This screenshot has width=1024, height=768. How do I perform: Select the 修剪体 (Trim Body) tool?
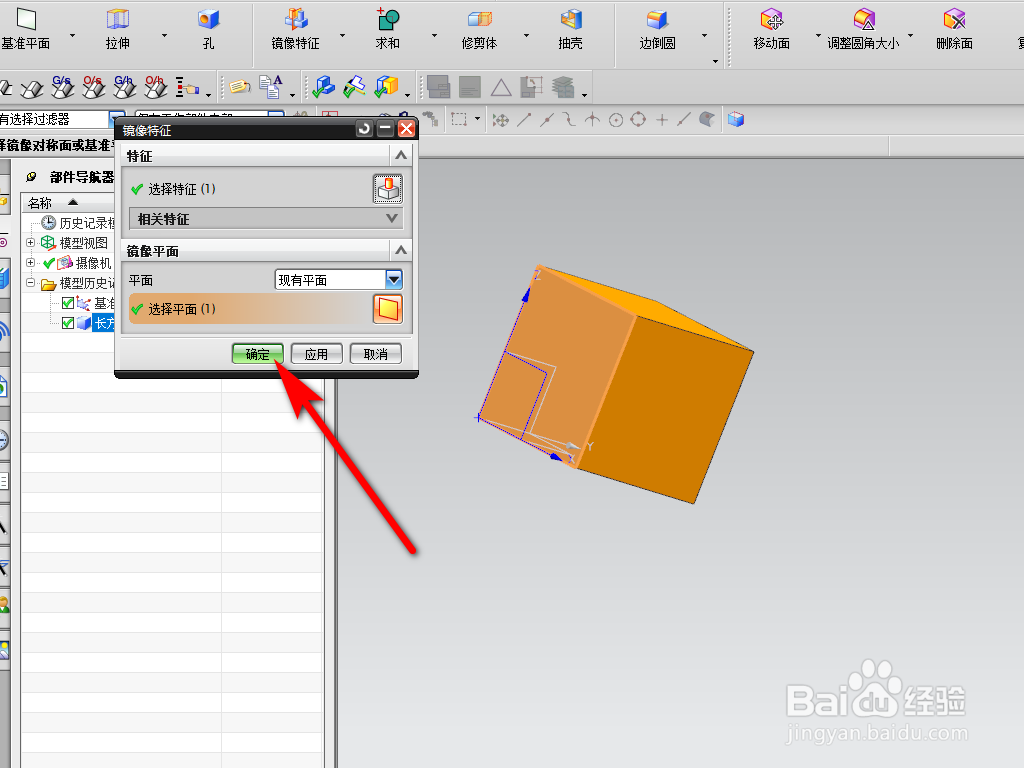coord(479,29)
